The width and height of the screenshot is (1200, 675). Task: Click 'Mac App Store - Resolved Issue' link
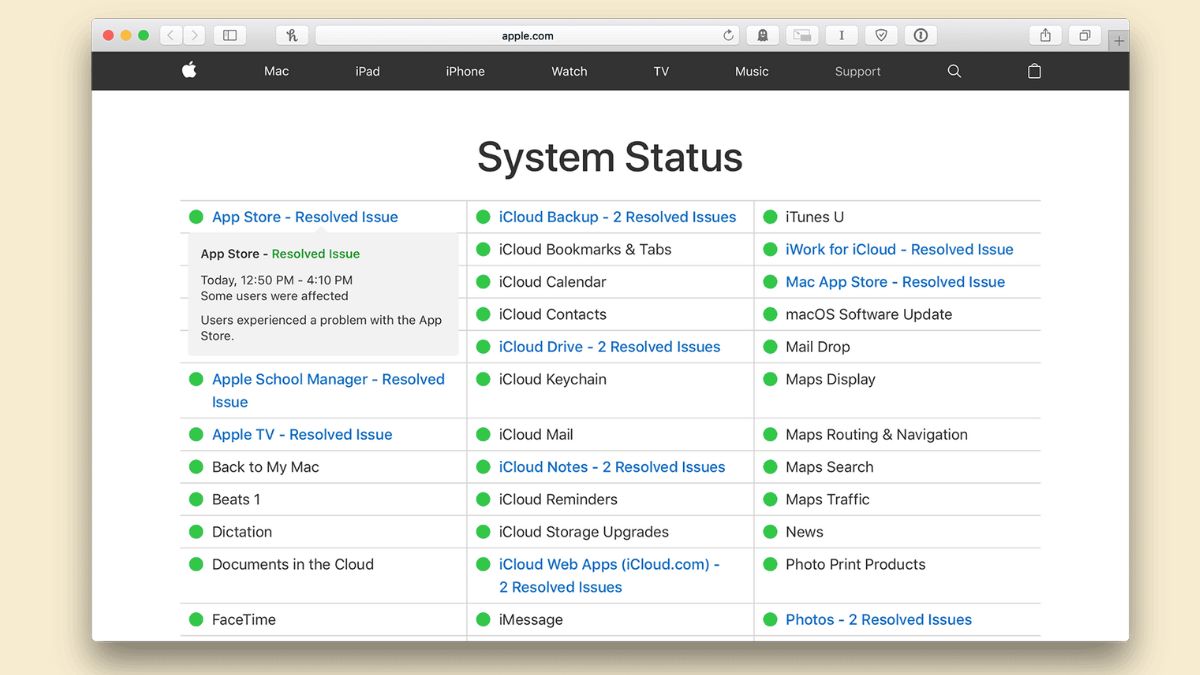[x=895, y=282]
